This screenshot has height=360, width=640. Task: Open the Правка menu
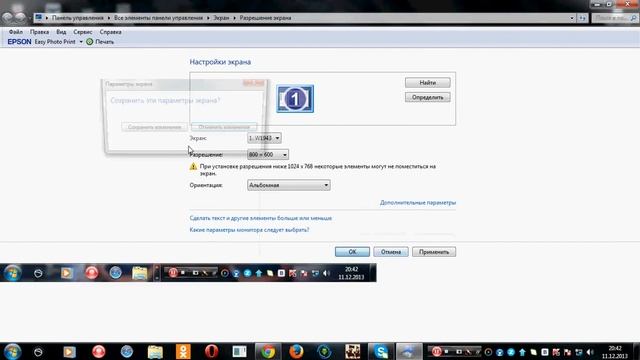pyautogui.click(x=40, y=32)
